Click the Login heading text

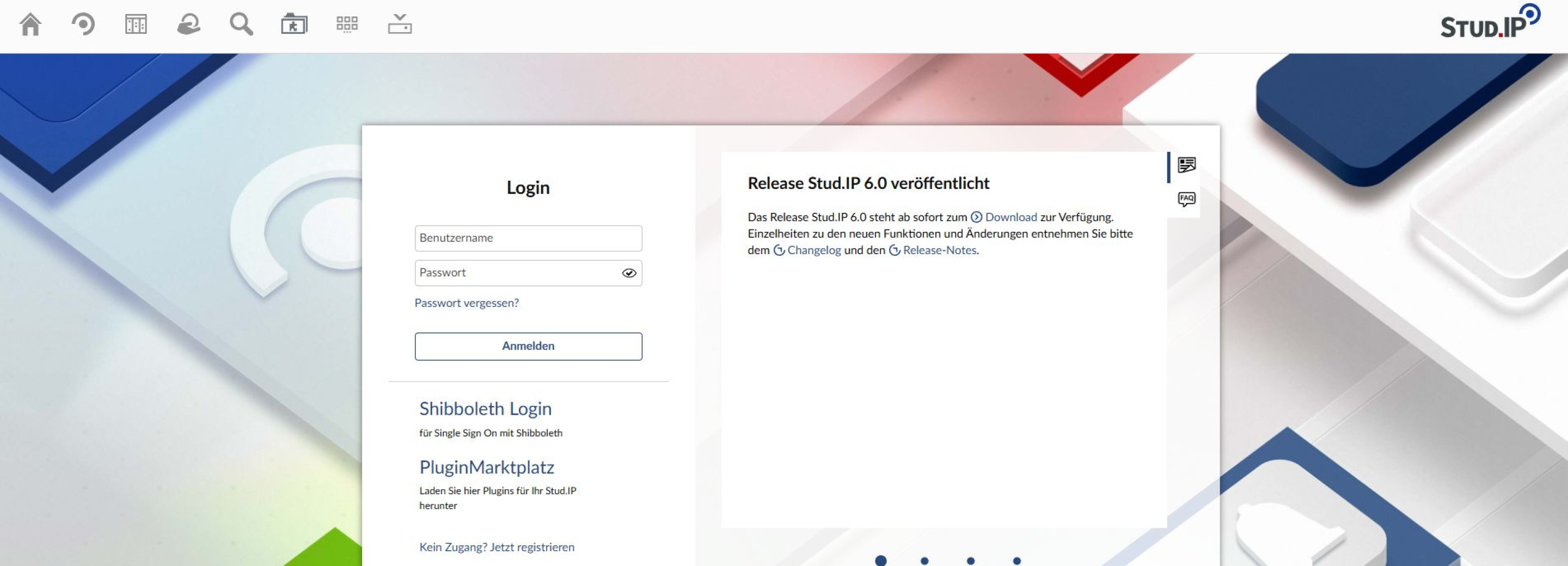(x=528, y=187)
